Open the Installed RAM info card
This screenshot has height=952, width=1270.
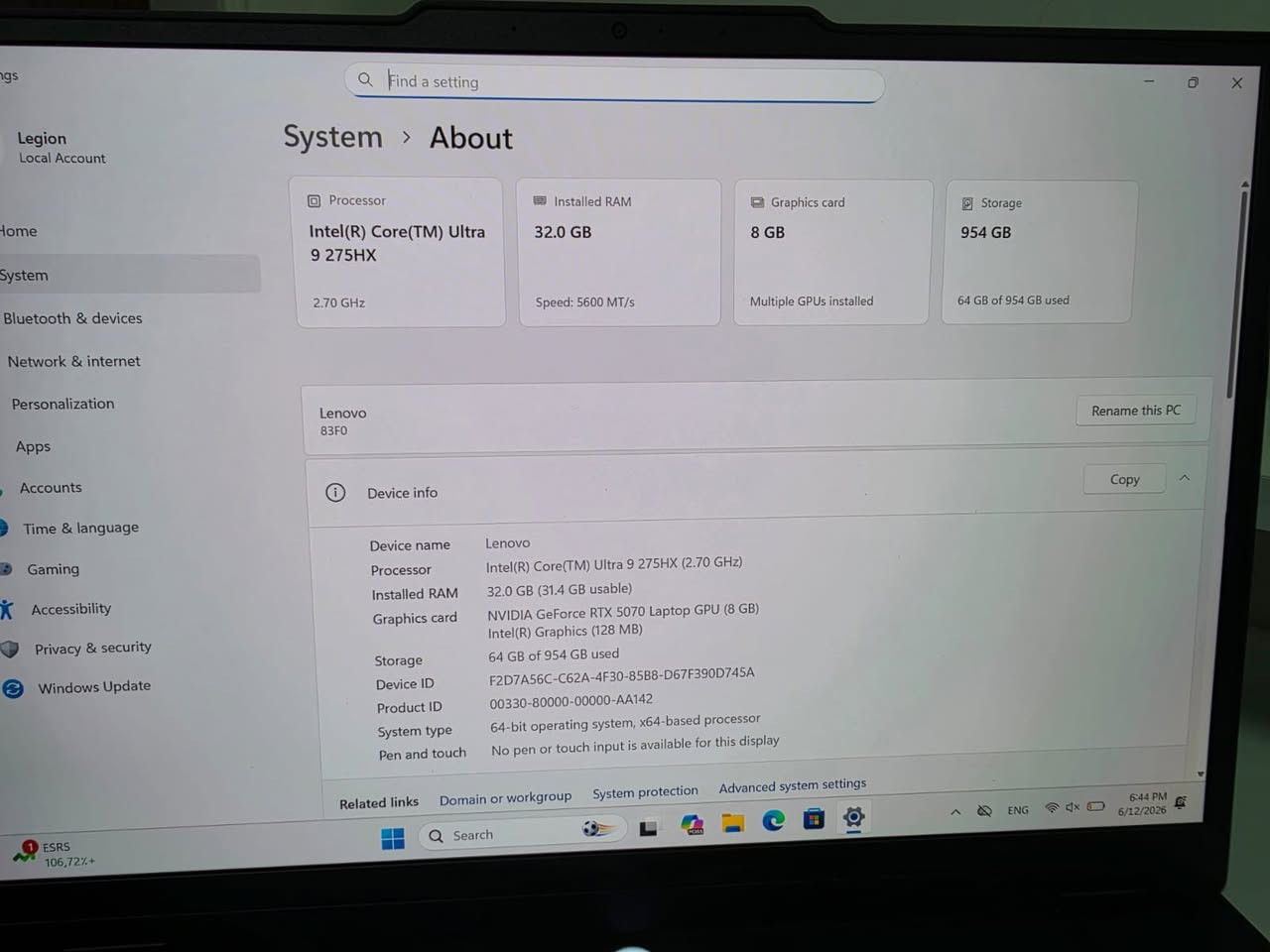click(619, 252)
